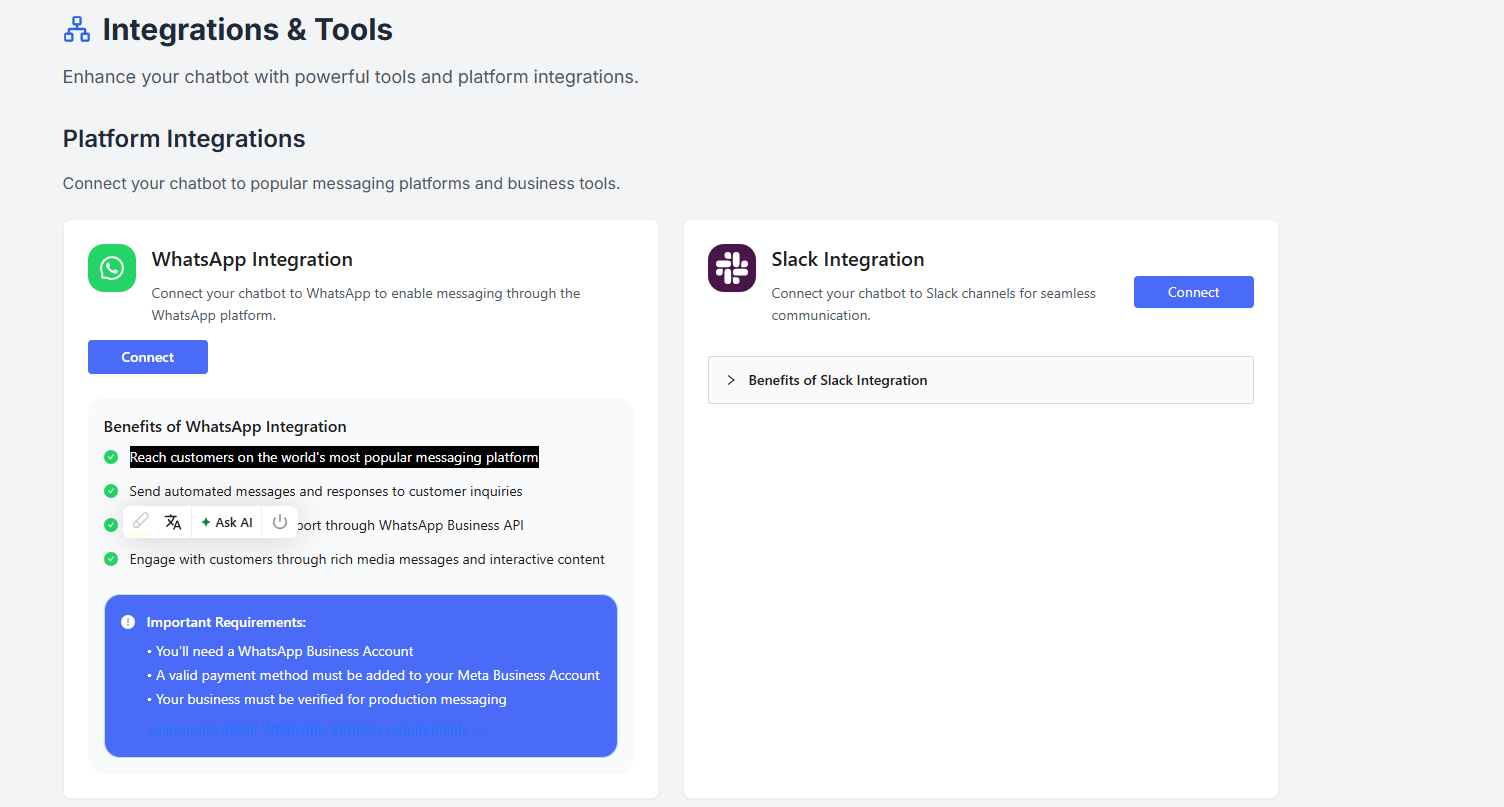
Task: Click Ask AI in the floating toolbar
Action: tap(226, 521)
